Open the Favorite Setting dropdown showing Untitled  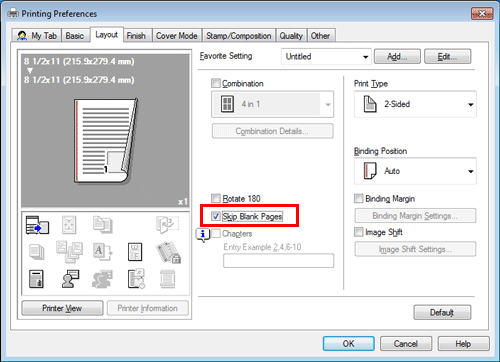326,57
